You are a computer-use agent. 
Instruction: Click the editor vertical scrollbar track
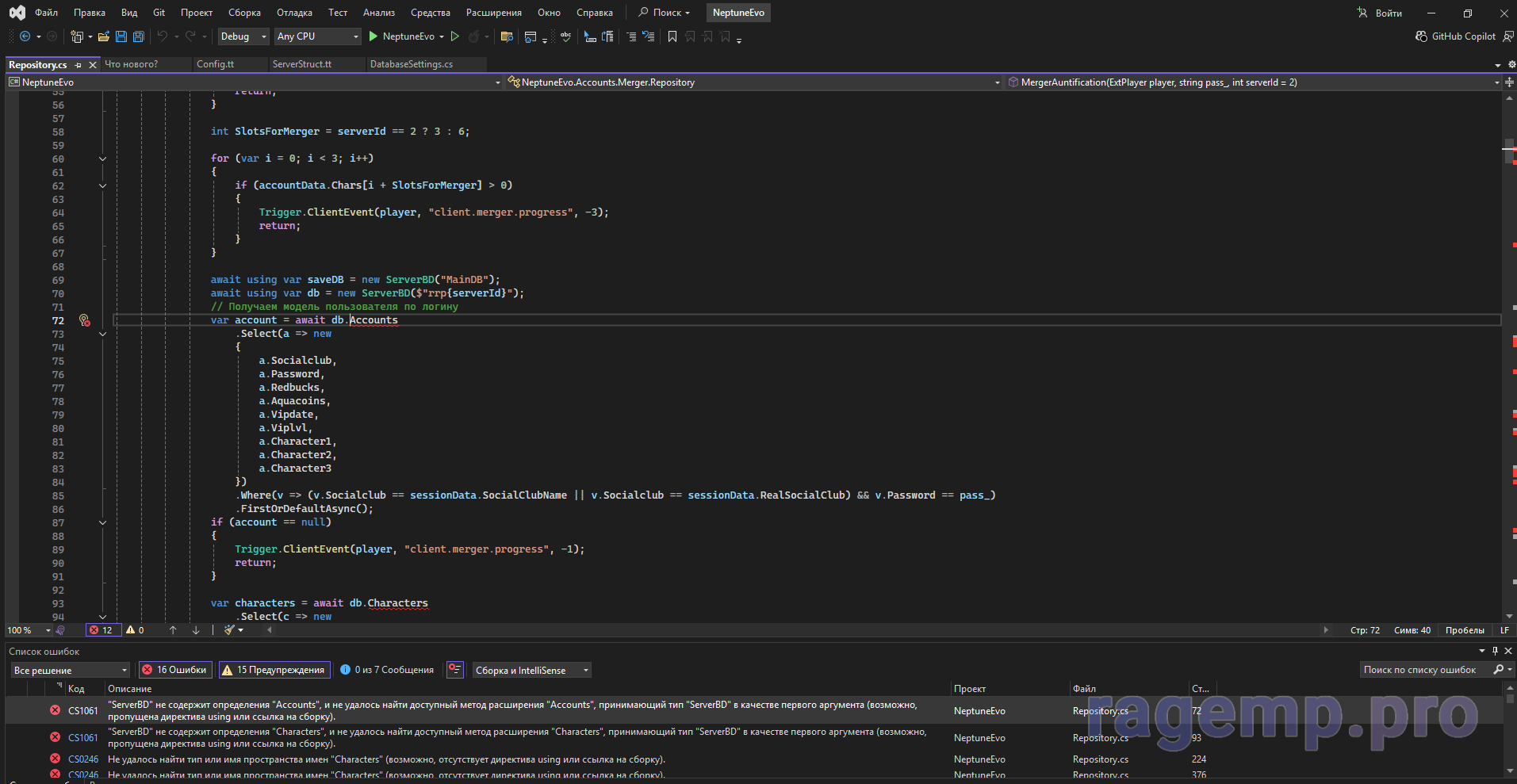tap(1509, 396)
